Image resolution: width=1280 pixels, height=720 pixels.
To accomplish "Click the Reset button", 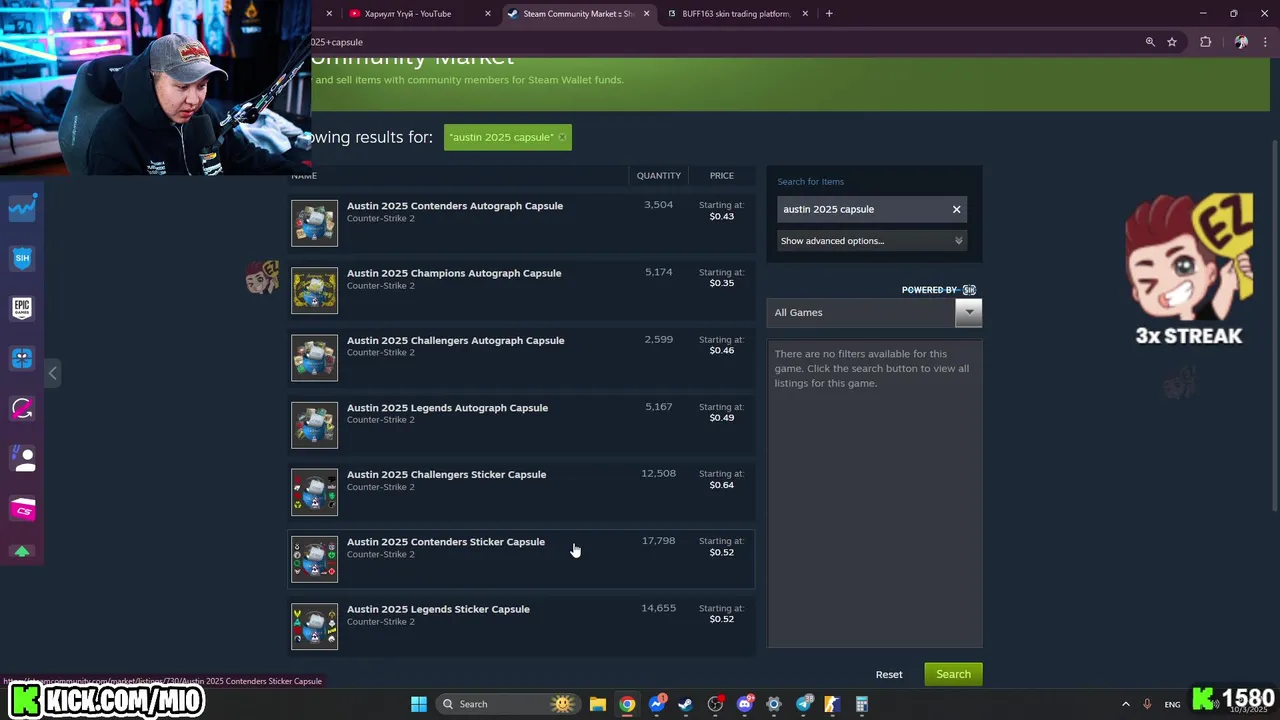I will pos(889,675).
